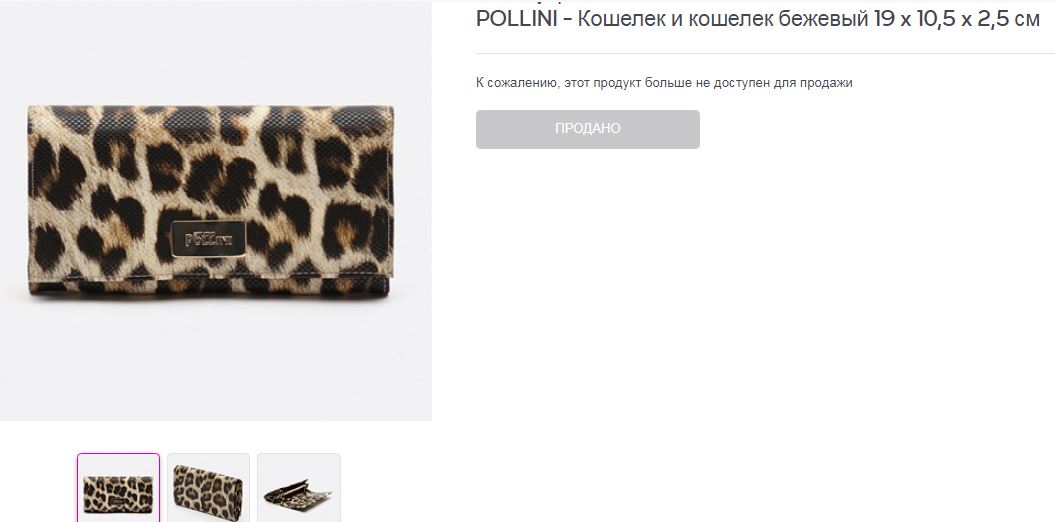Viewport: 1055px width, 522px height.
Task: Click the gold POLLINI logo plate on the wallet
Action: pos(209,238)
